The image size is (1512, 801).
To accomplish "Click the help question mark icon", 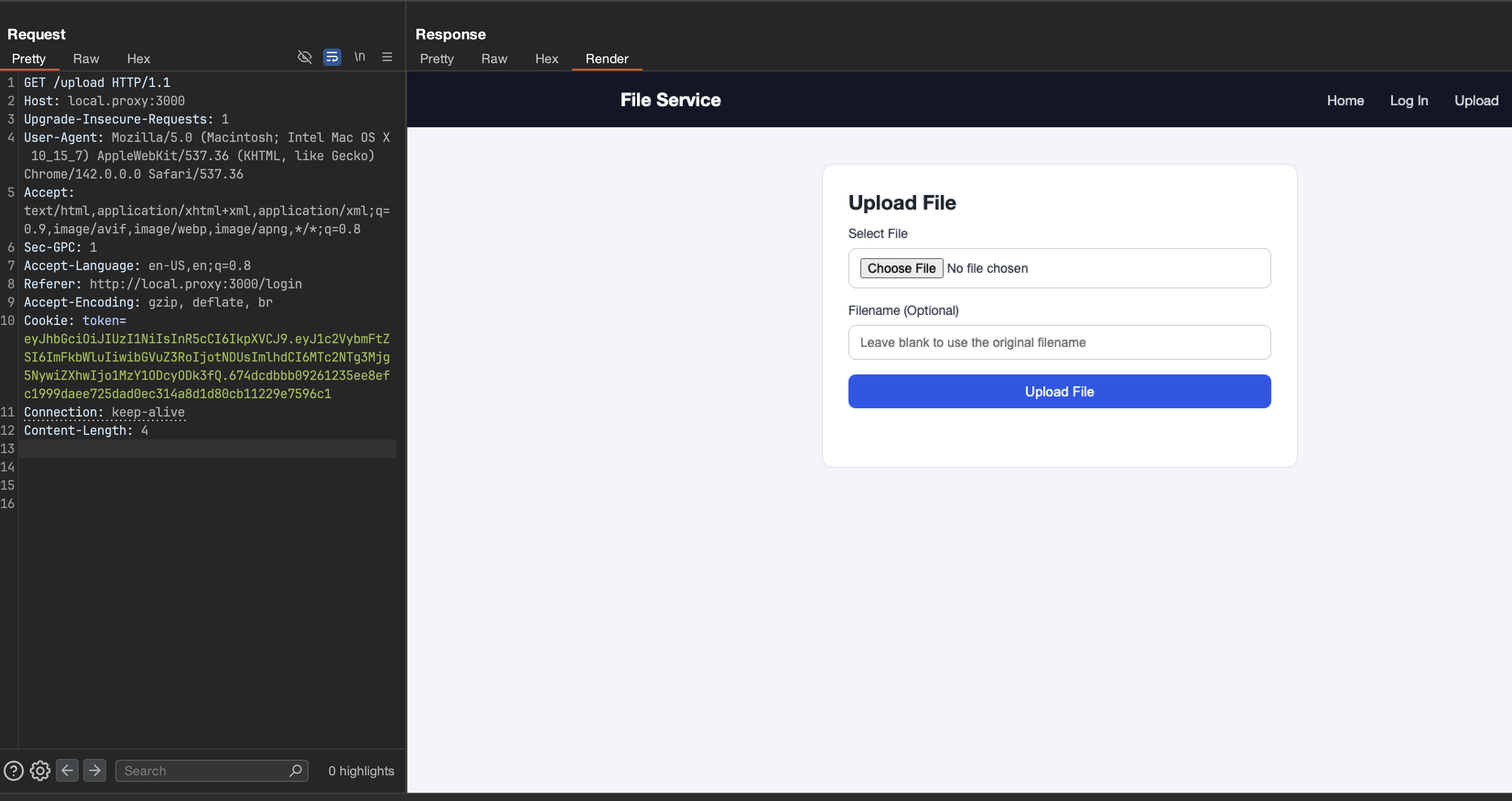I will click(x=13, y=770).
